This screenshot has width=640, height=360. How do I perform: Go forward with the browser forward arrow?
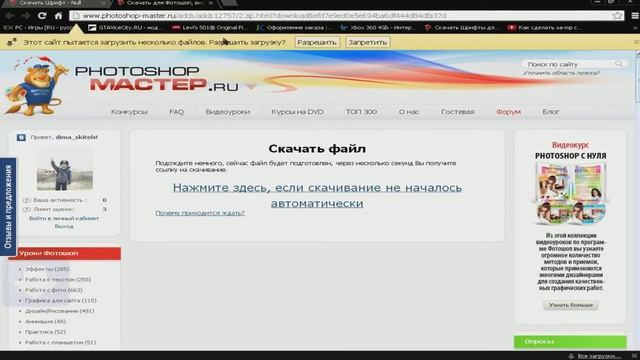pyautogui.click(x=25, y=16)
